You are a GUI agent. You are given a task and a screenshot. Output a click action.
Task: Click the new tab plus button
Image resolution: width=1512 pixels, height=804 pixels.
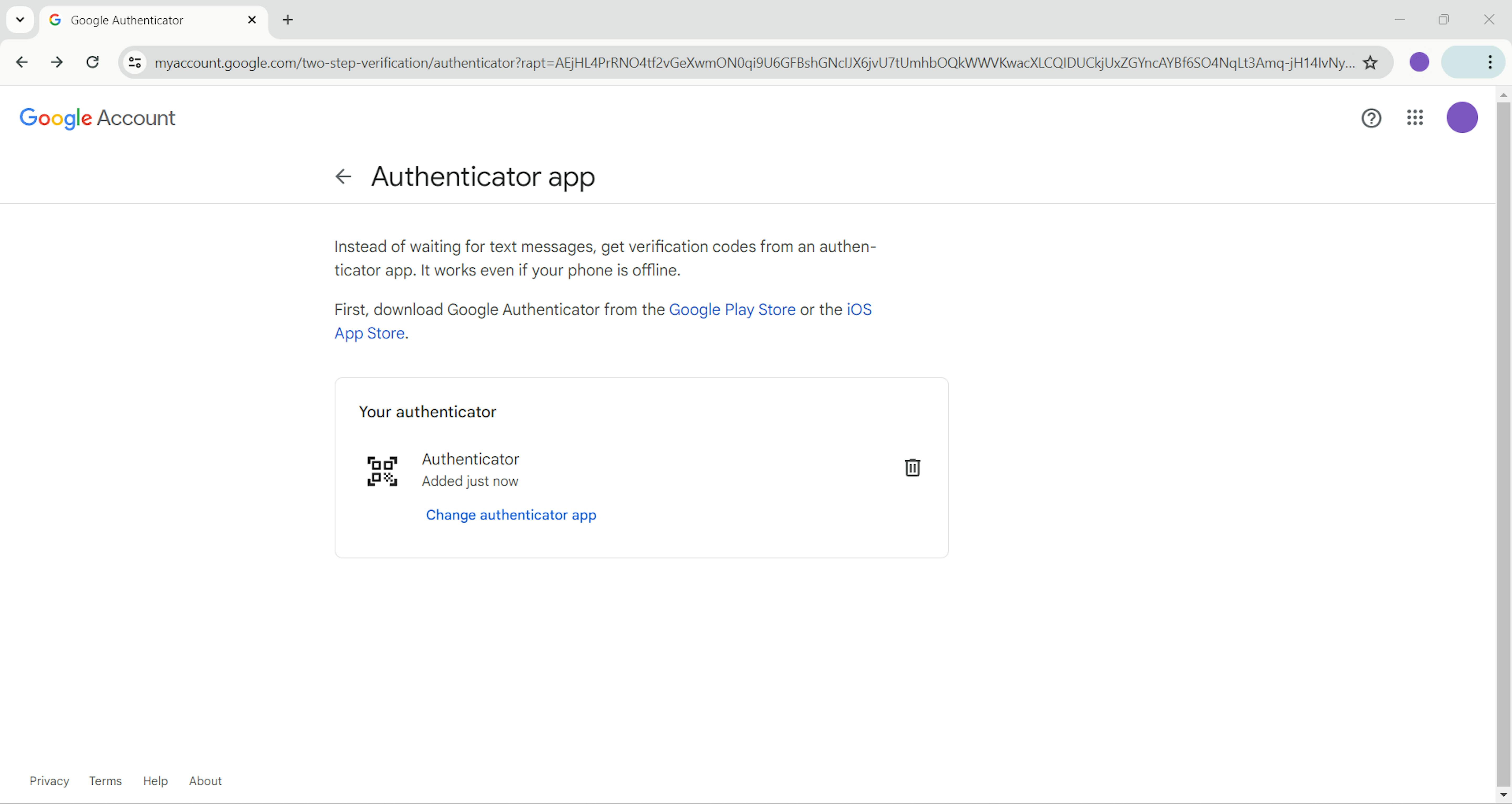(288, 19)
